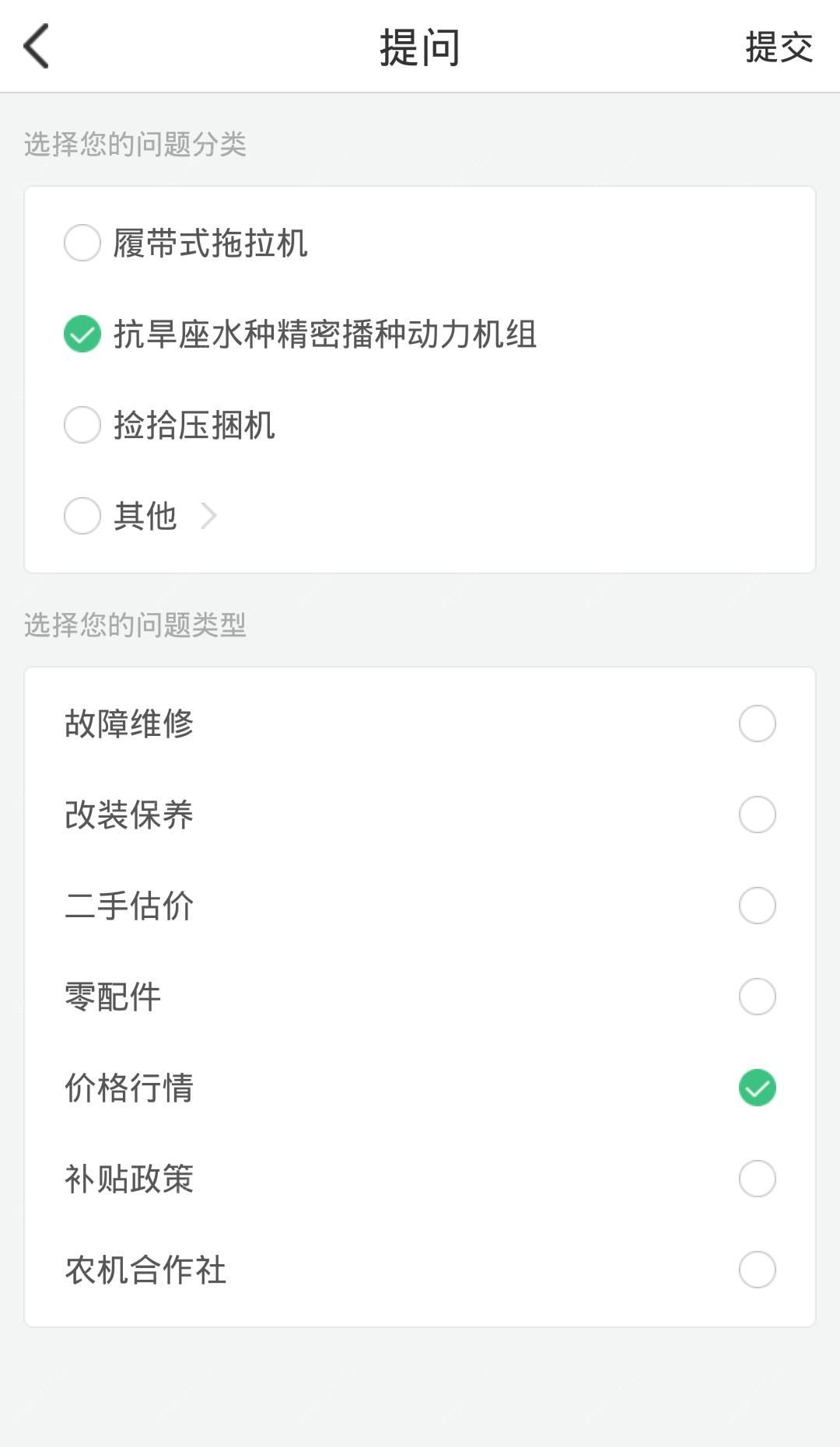Choose the 补贴政策 radio circle
840x1447 pixels.
757,1179
